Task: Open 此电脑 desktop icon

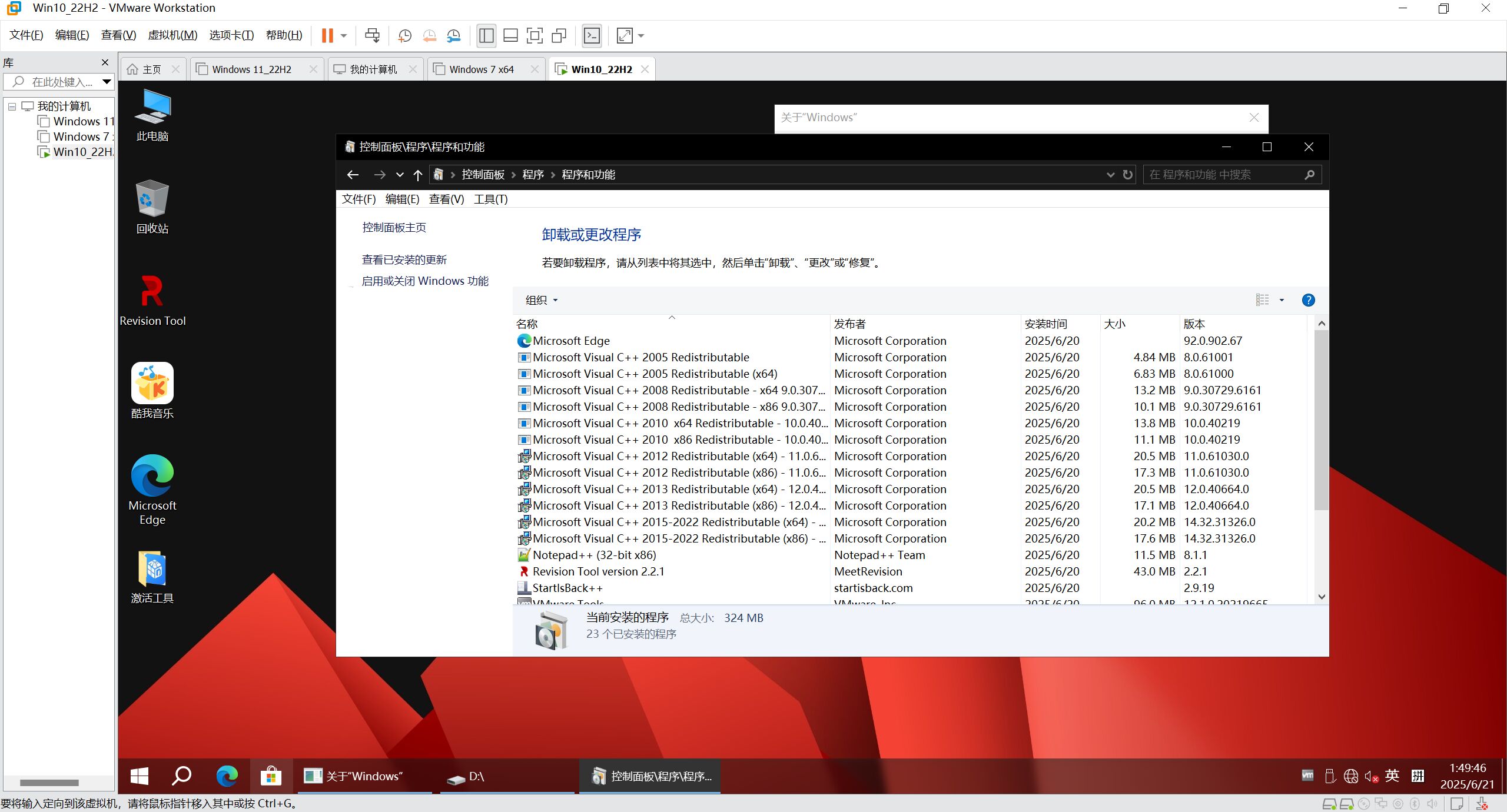Action: (152, 116)
